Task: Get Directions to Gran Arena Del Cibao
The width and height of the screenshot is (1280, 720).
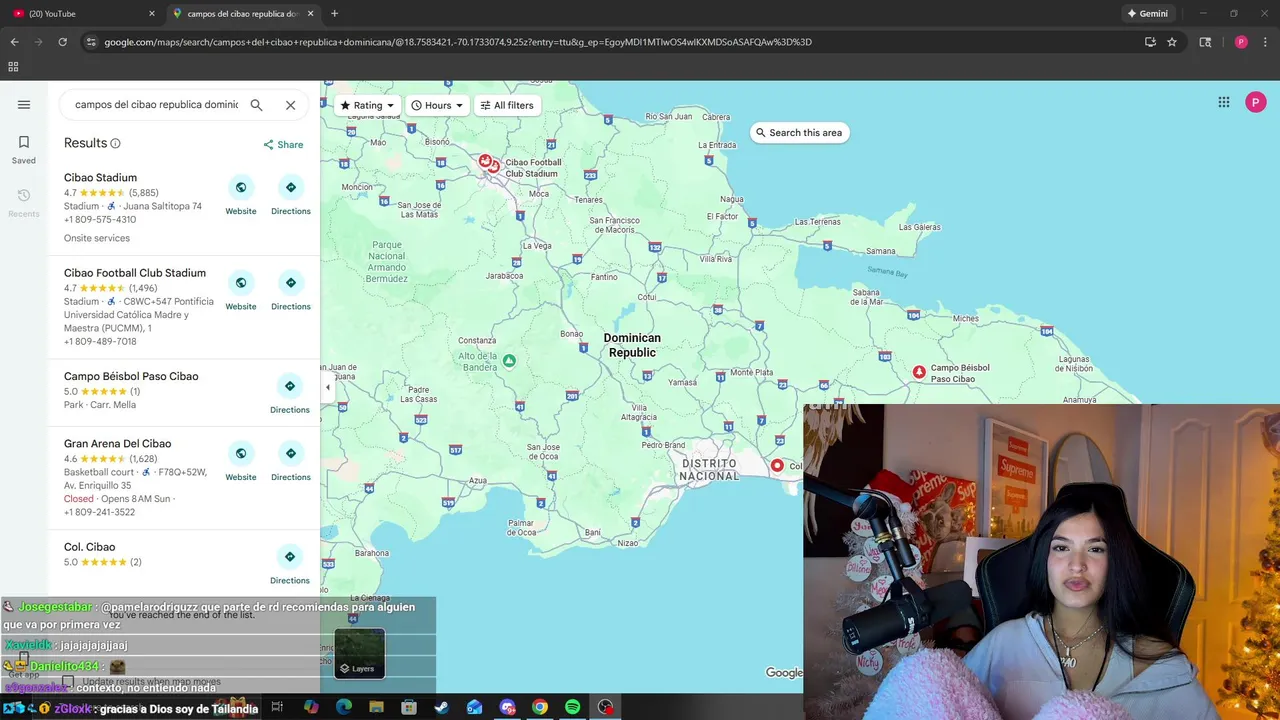Action: pyautogui.click(x=290, y=462)
